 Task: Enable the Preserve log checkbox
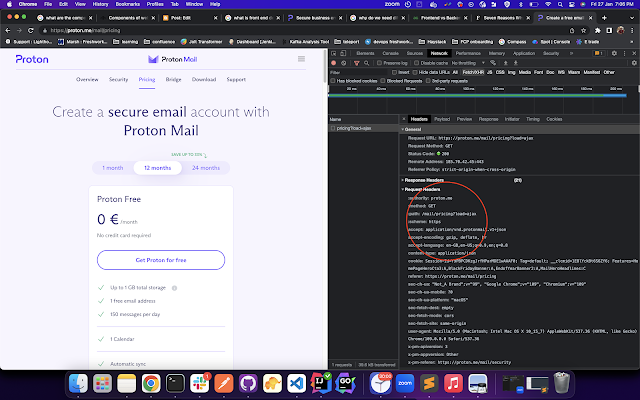point(379,63)
